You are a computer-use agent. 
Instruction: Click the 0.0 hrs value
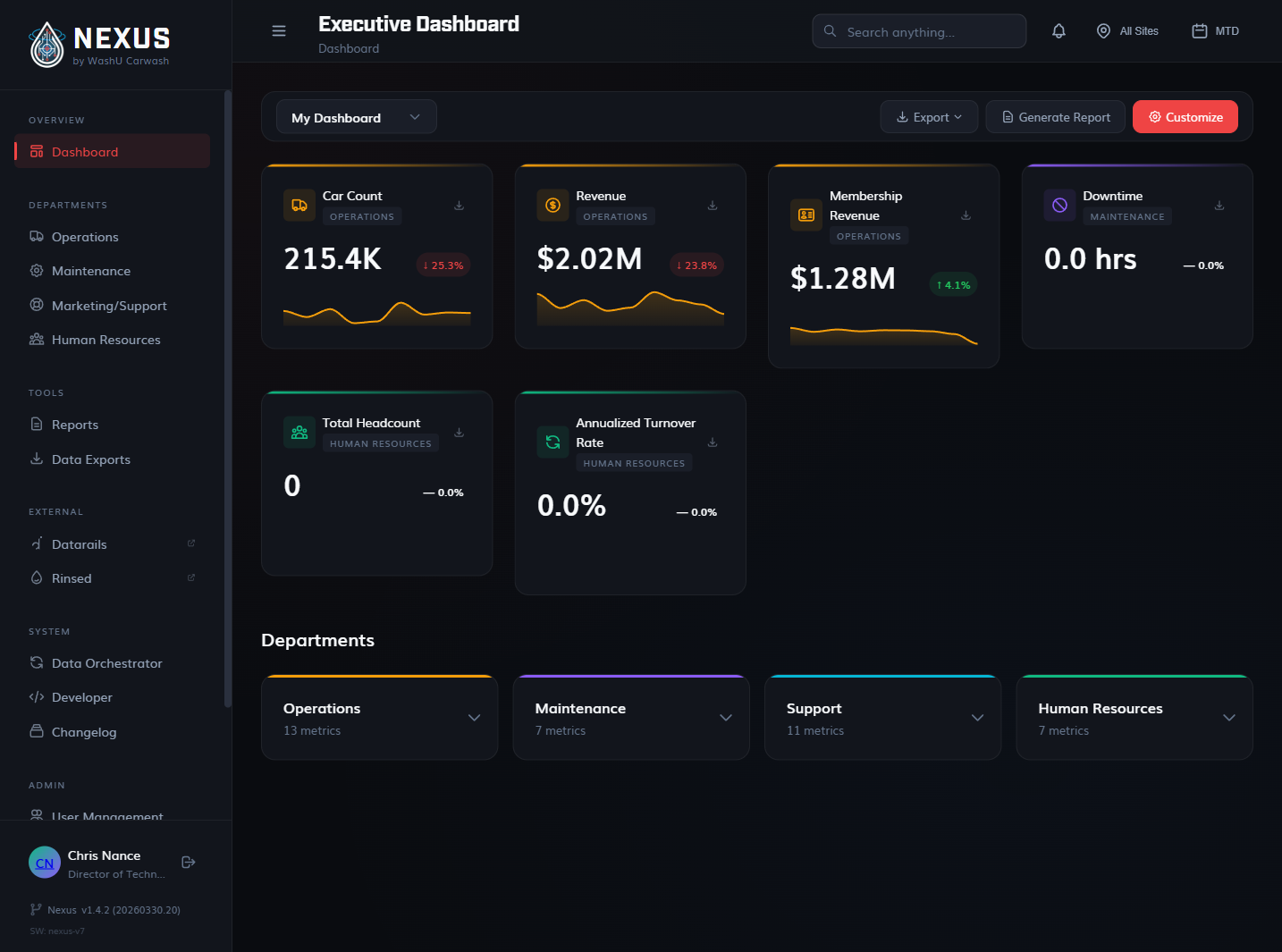coord(1091,259)
